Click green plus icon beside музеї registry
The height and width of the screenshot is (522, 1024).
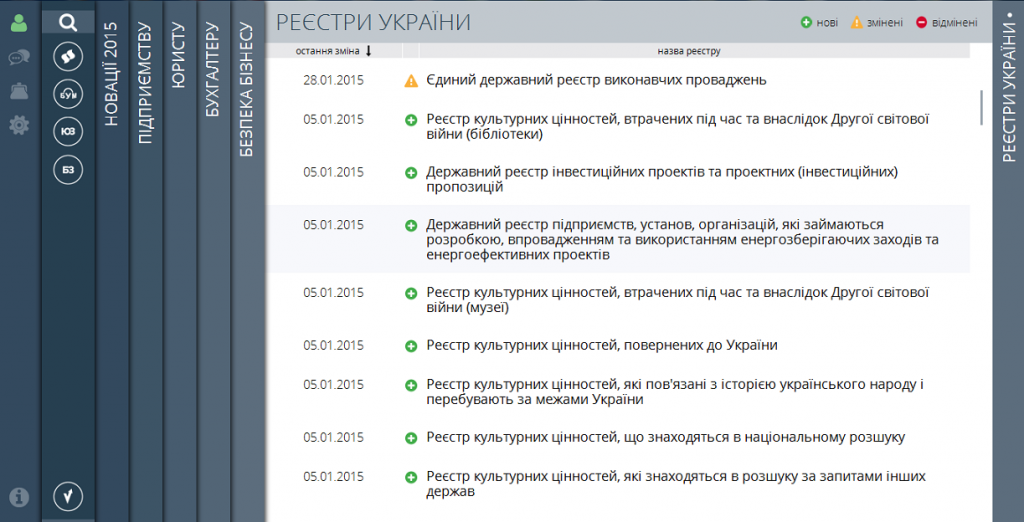coord(411,293)
